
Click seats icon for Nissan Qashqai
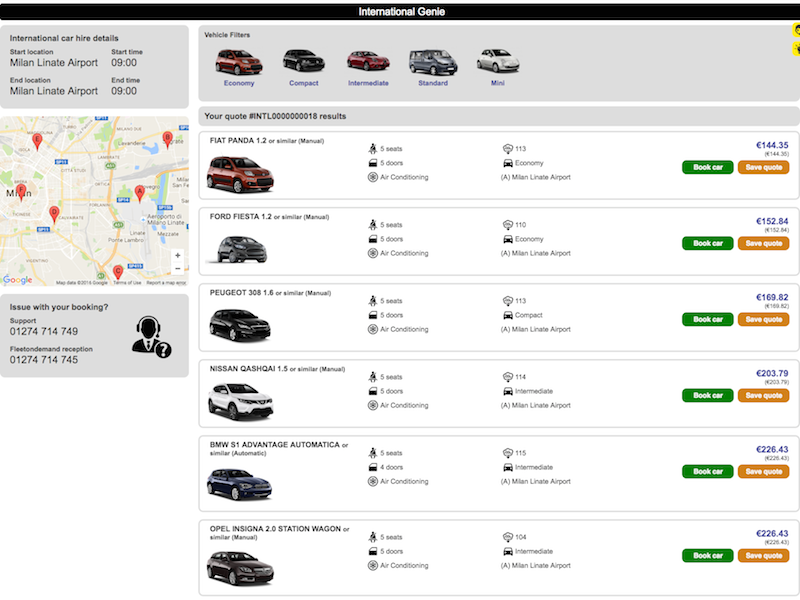(x=373, y=377)
